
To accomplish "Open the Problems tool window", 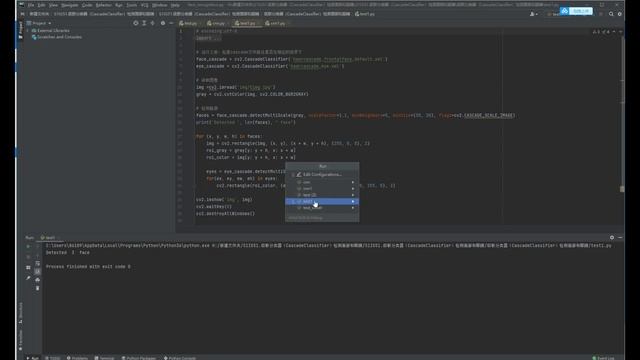I will 77,358.
